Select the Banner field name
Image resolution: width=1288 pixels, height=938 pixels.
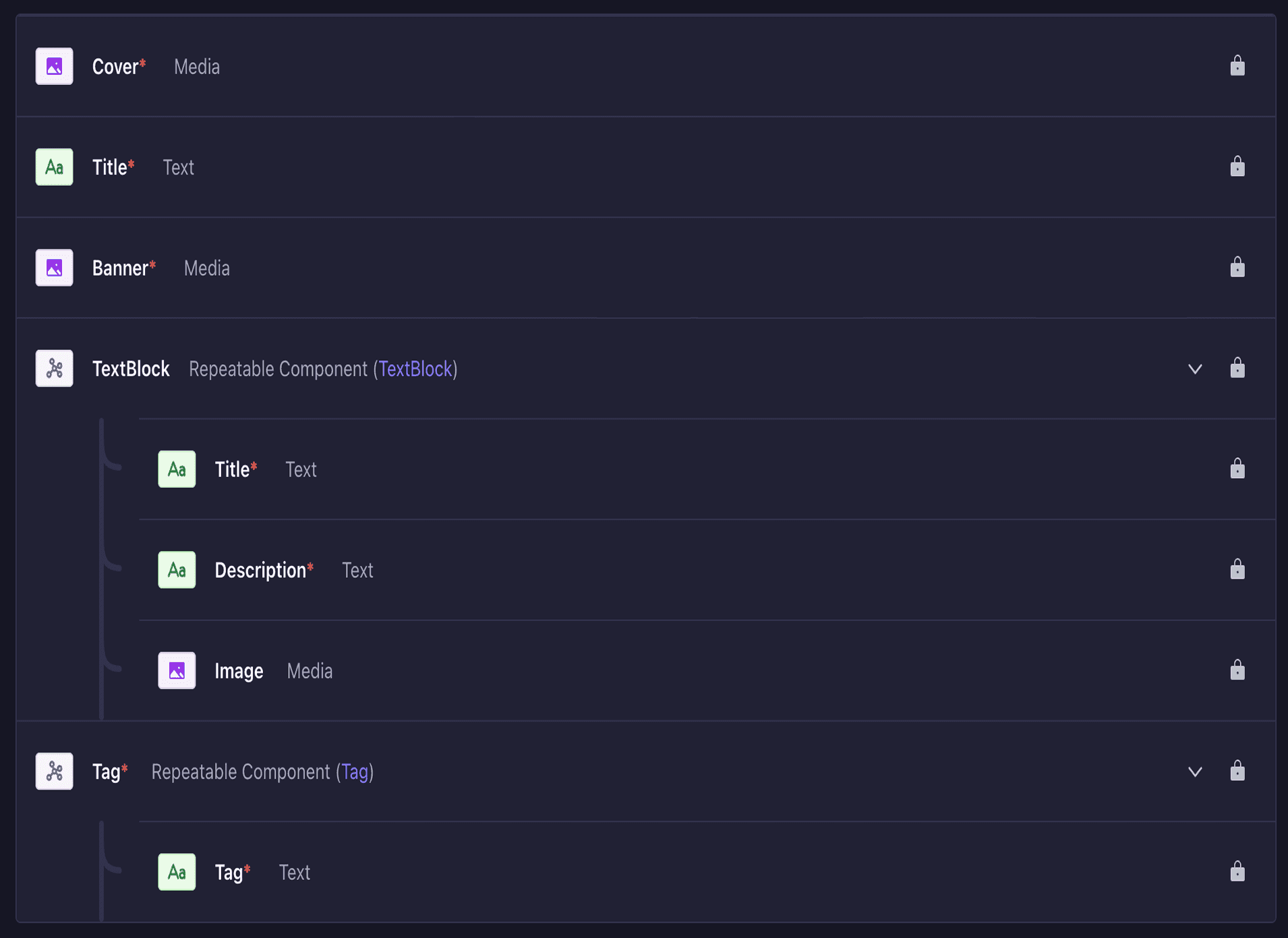tap(120, 268)
